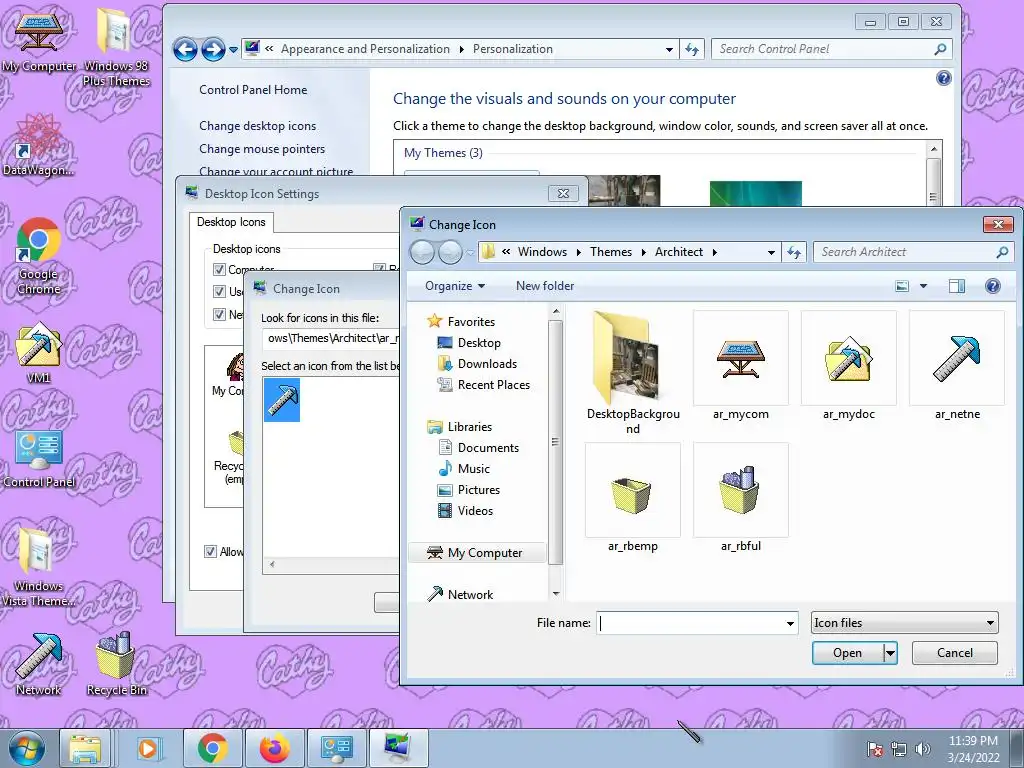The width and height of the screenshot is (1024, 768).
Task: Select Network in navigation pane
Action: point(460,595)
